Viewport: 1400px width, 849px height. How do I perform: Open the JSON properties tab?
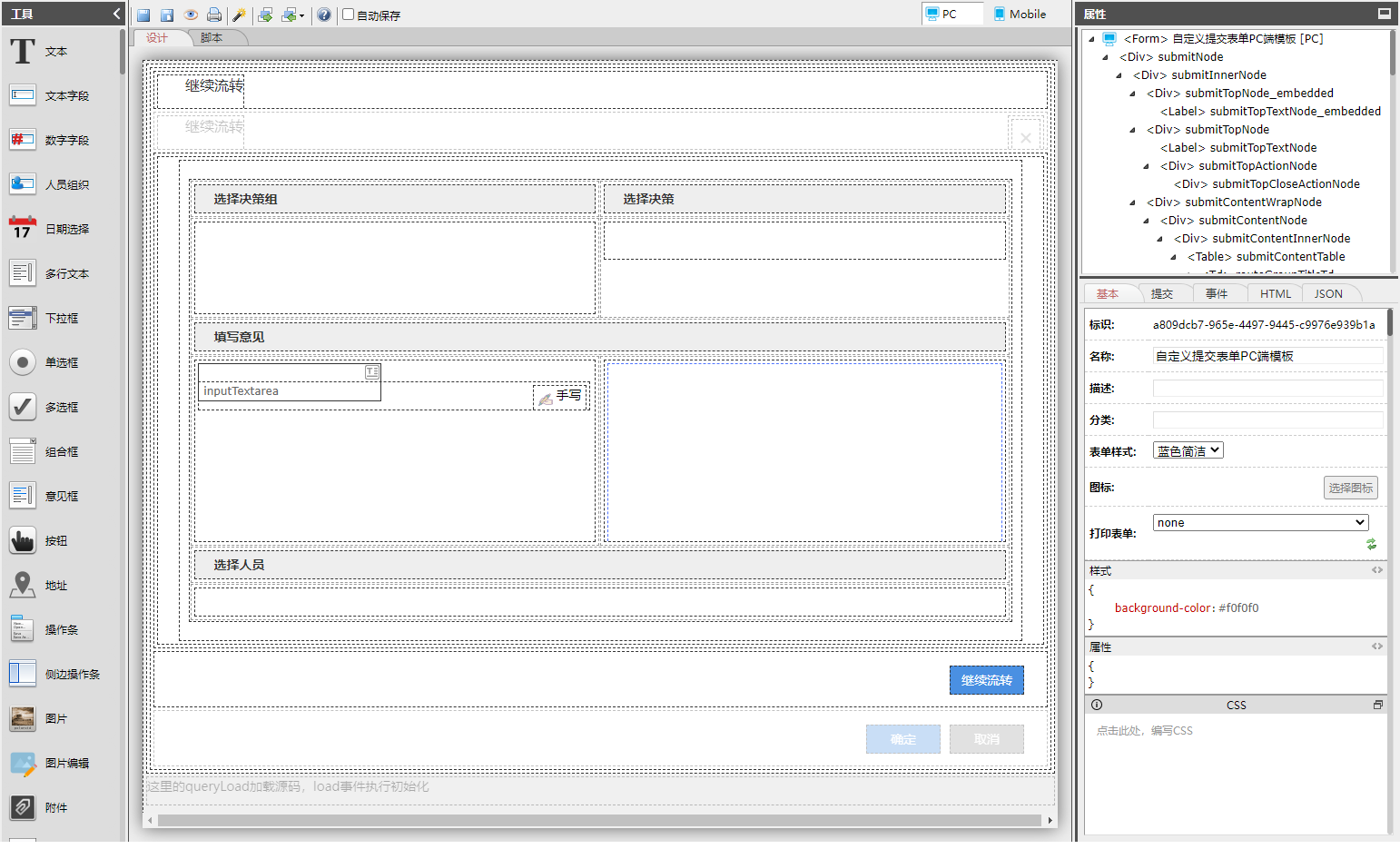1328,293
